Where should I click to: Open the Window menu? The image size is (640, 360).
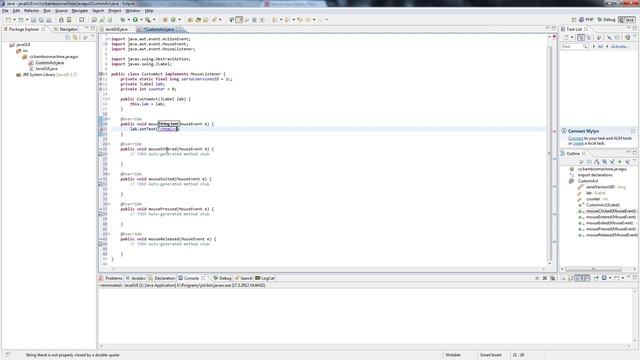[x=133, y=11]
